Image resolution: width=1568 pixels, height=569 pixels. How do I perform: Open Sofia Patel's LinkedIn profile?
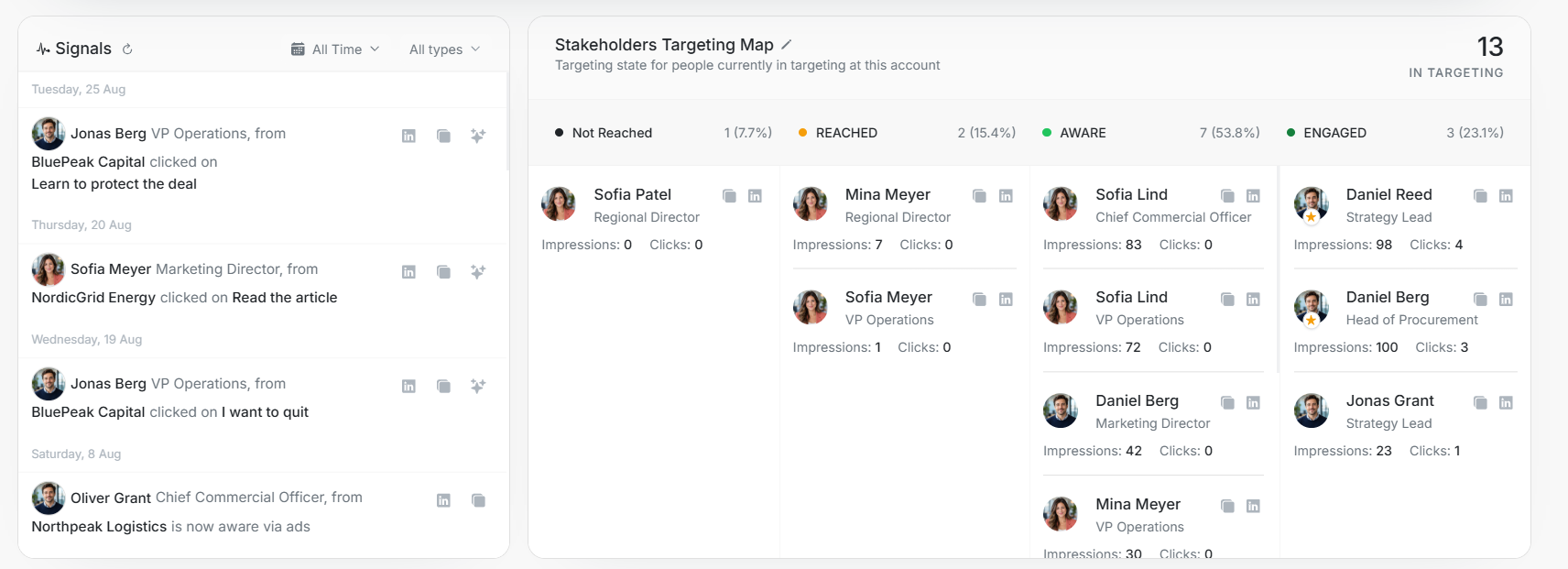755,196
